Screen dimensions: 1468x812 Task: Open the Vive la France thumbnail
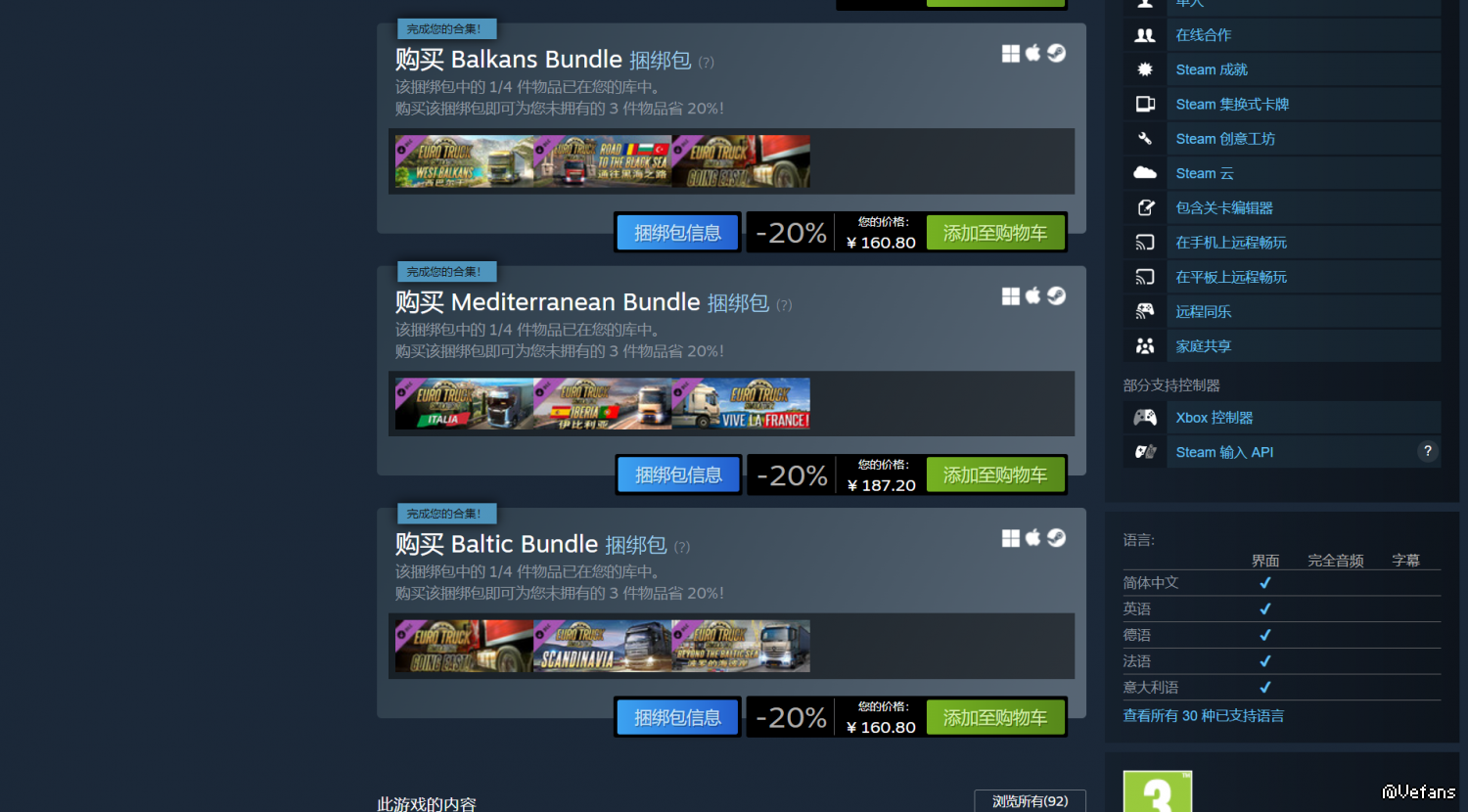tap(741, 403)
